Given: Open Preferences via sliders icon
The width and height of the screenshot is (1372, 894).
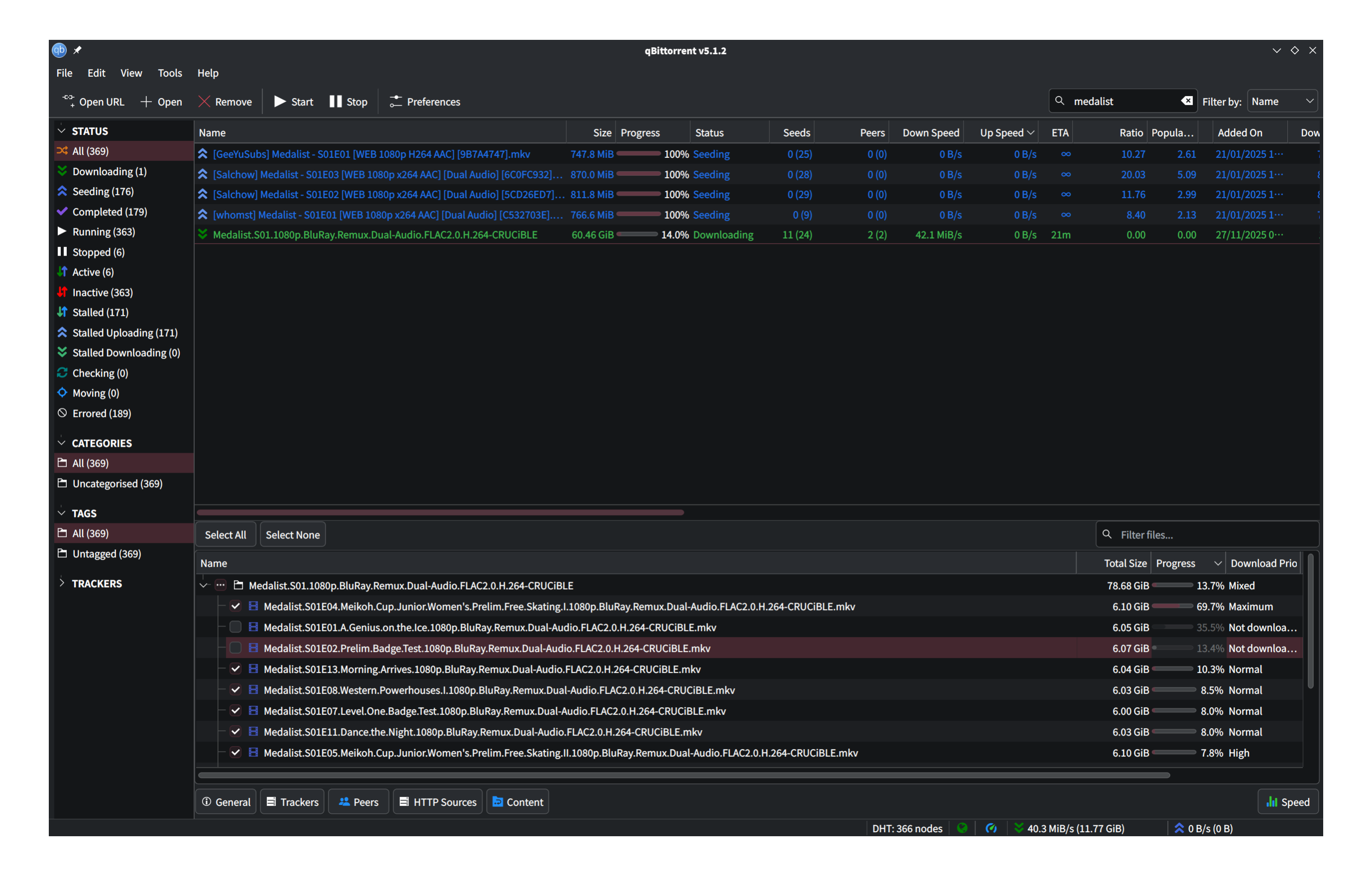Looking at the screenshot, I should (395, 102).
